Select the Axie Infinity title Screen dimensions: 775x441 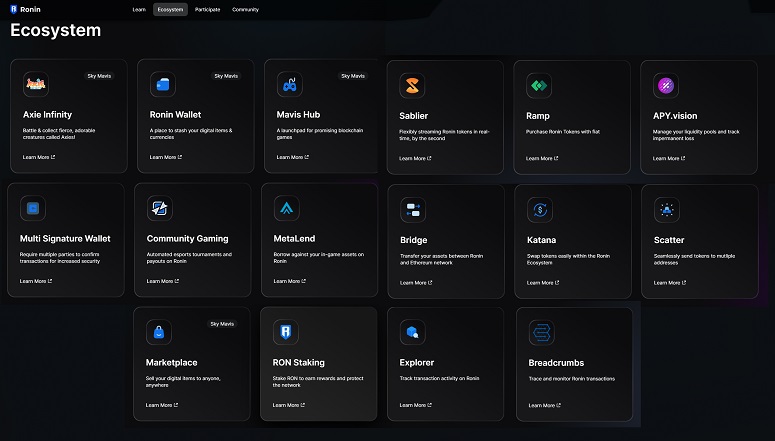click(47, 115)
